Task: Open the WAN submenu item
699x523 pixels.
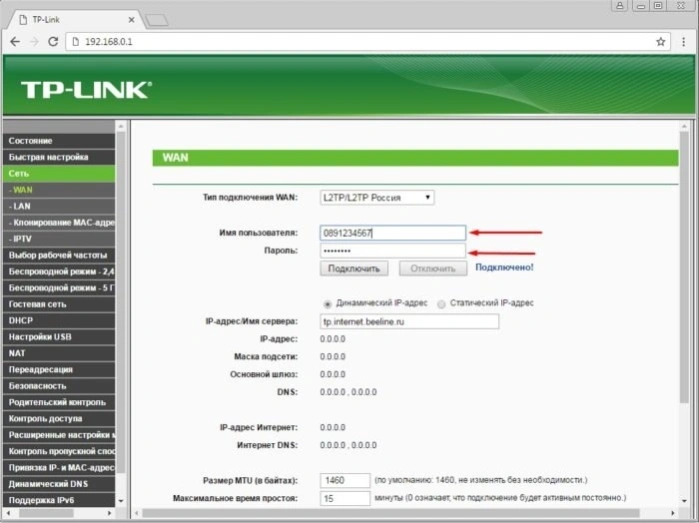Action: pyautogui.click(x=59, y=190)
